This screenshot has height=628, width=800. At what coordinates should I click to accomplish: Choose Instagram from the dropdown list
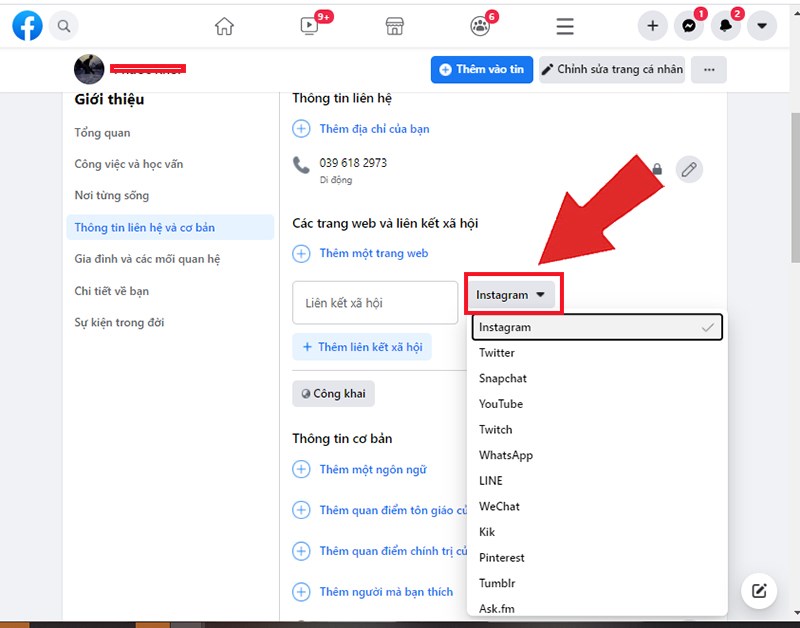click(x=597, y=327)
